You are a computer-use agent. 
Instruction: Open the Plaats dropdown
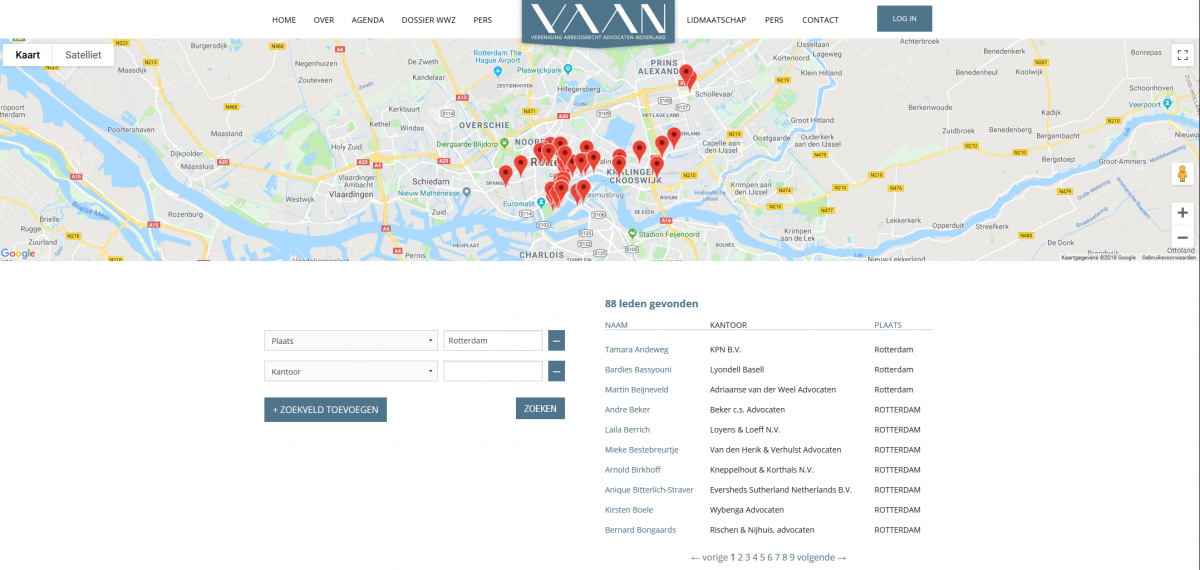pos(351,341)
